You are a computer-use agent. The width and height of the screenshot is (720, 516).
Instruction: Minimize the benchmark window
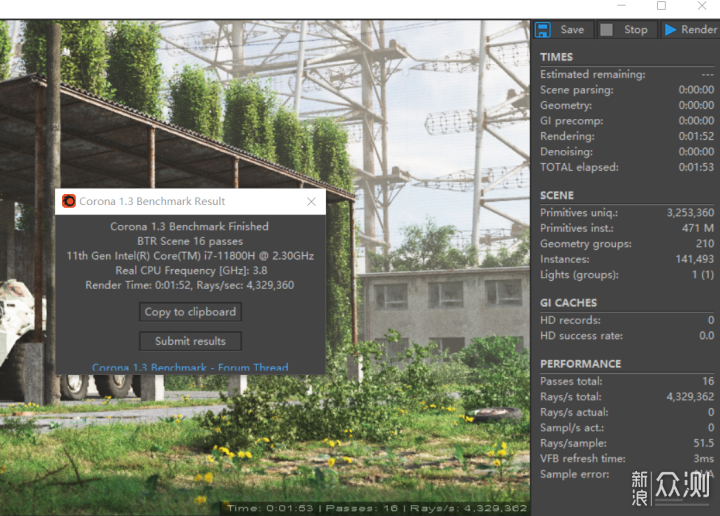click(621, 6)
